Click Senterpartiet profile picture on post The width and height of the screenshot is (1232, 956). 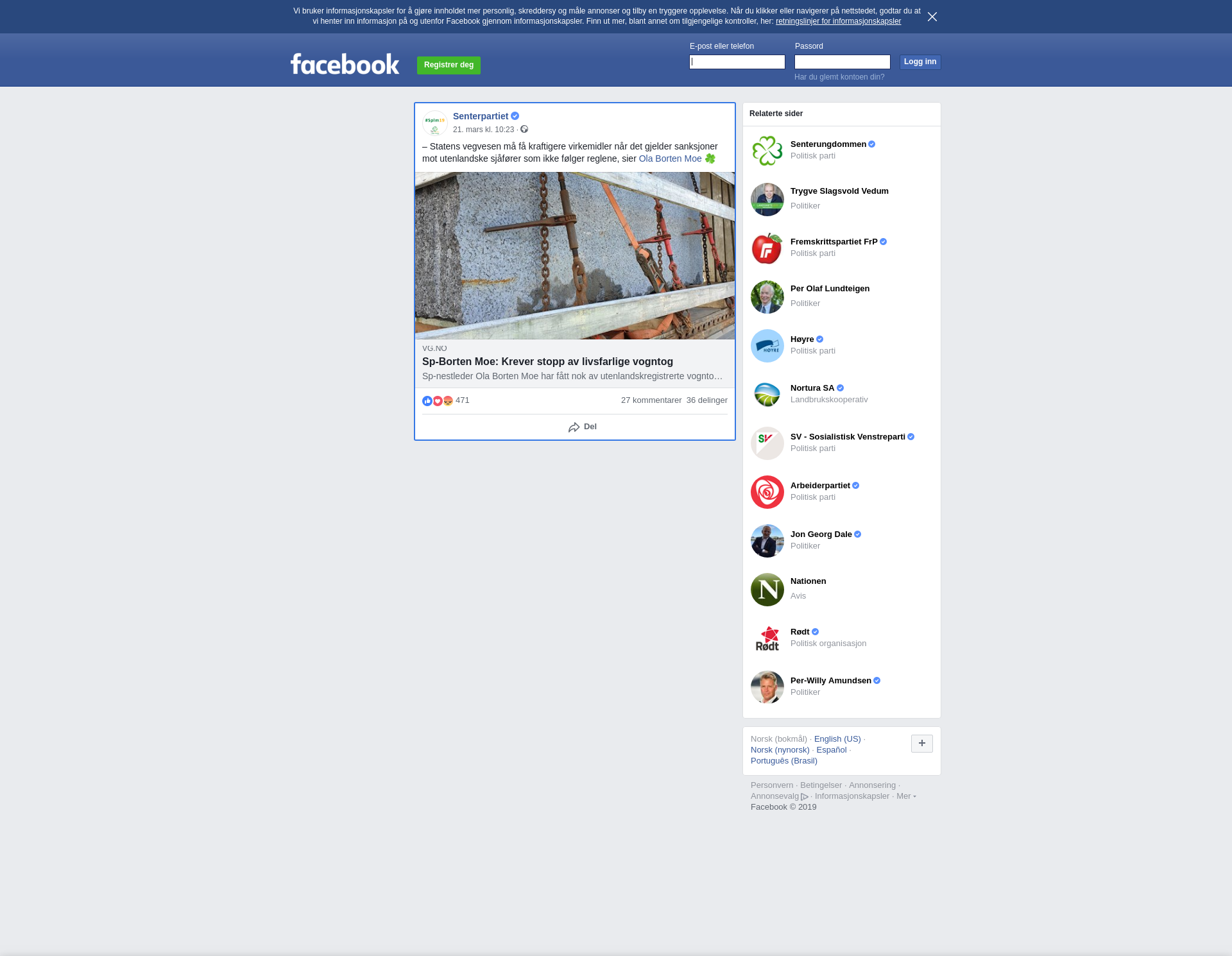pos(435,123)
